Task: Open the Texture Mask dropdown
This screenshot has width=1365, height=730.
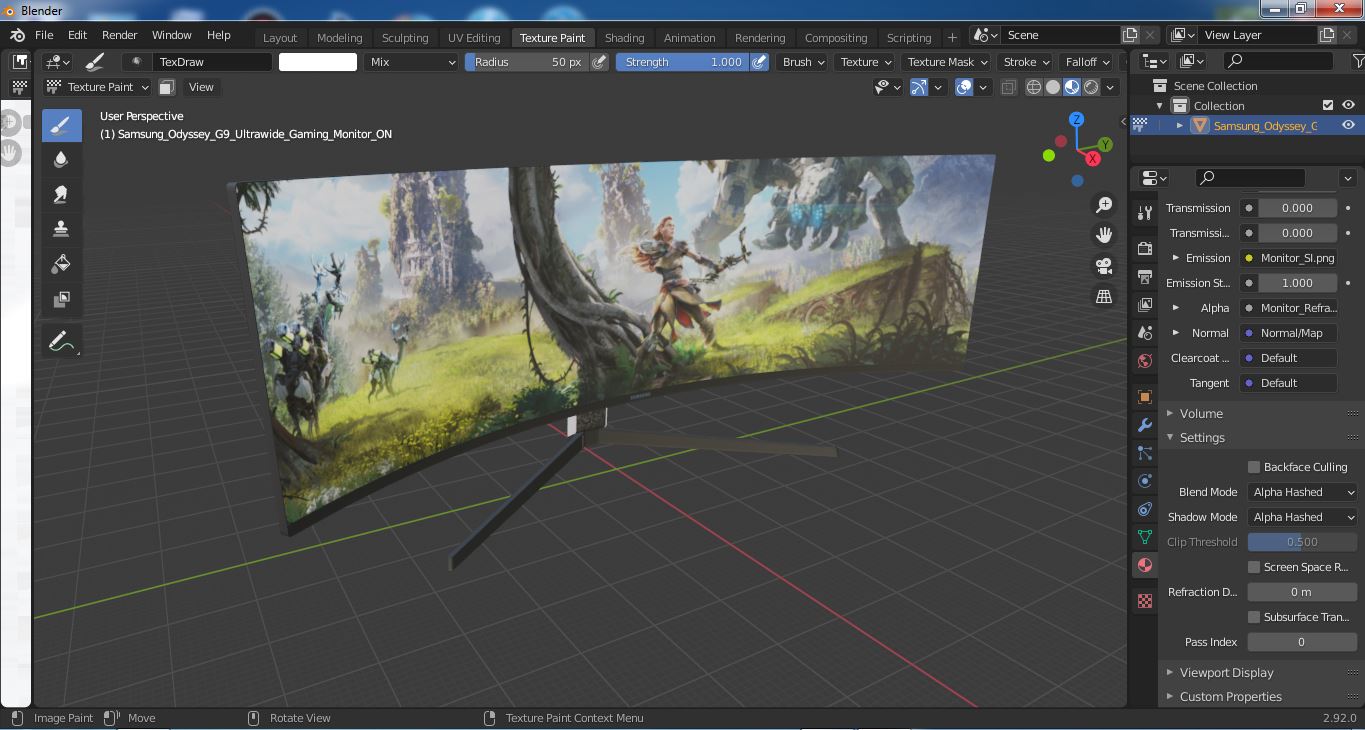Action: coord(946,62)
